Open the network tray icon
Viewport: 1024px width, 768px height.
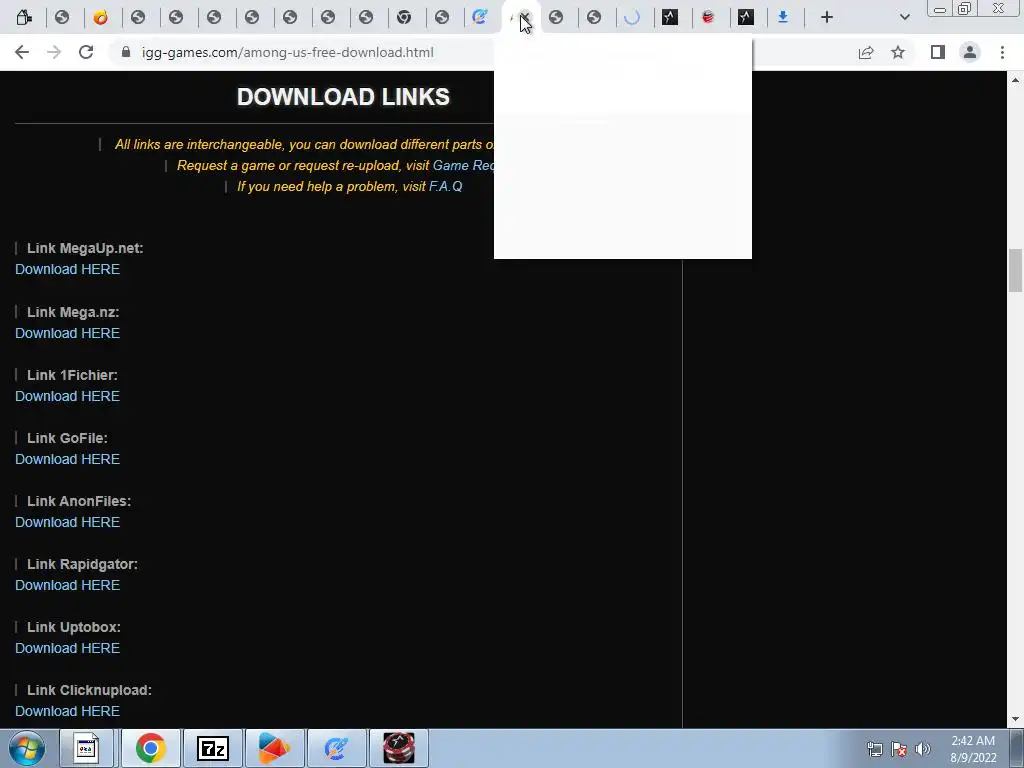tap(874, 749)
